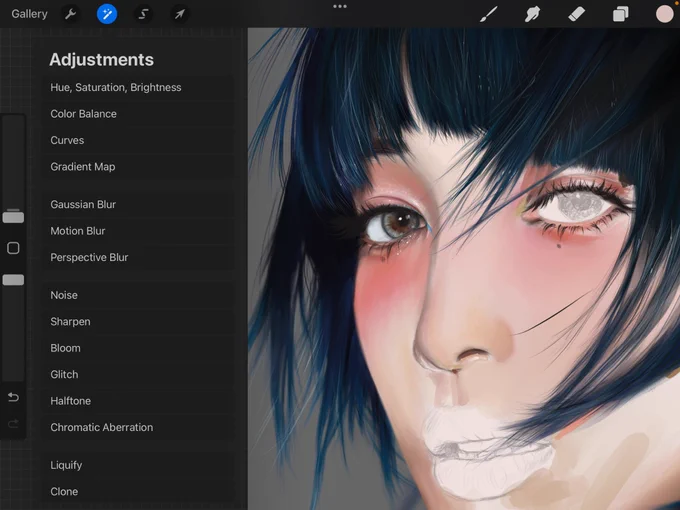This screenshot has width=680, height=510.
Task: Tap the portrait canvas artwork
Action: [464, 269]
